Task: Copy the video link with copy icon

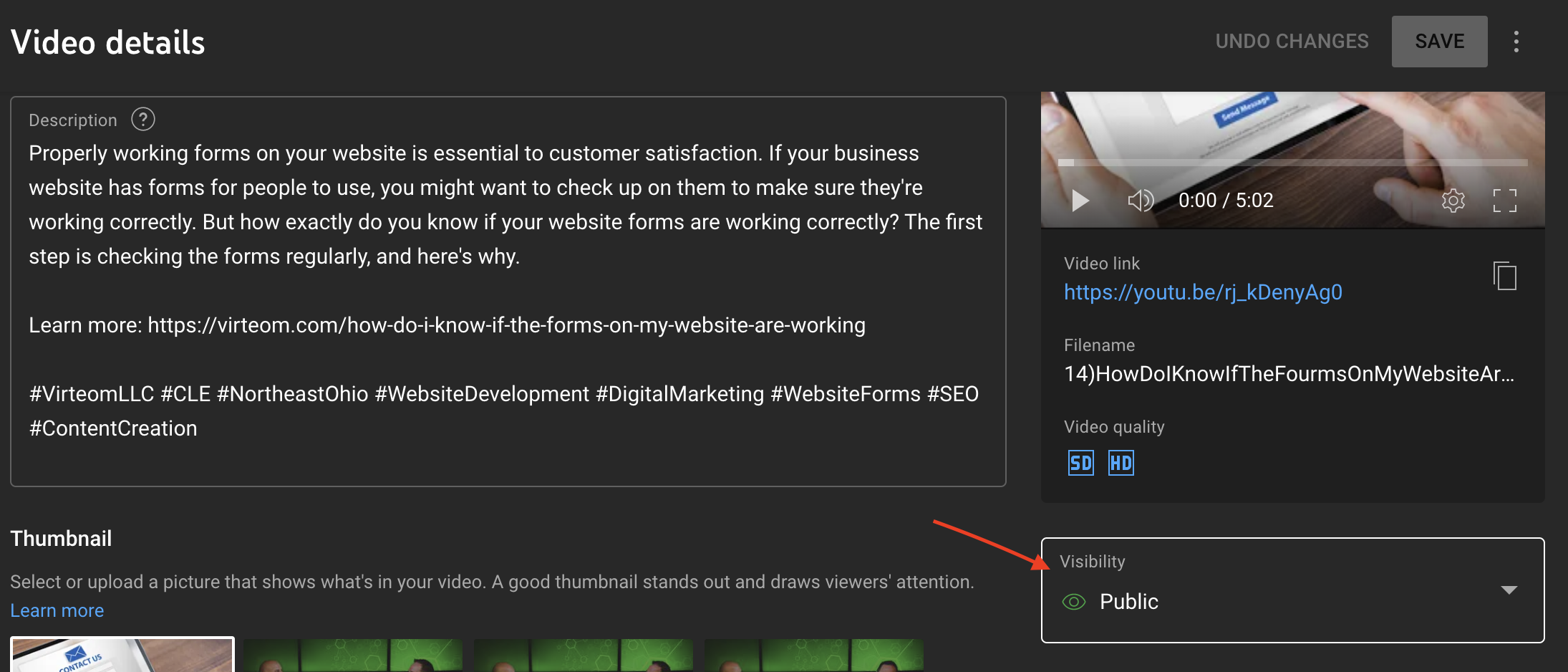Action: pos(1504,276)
